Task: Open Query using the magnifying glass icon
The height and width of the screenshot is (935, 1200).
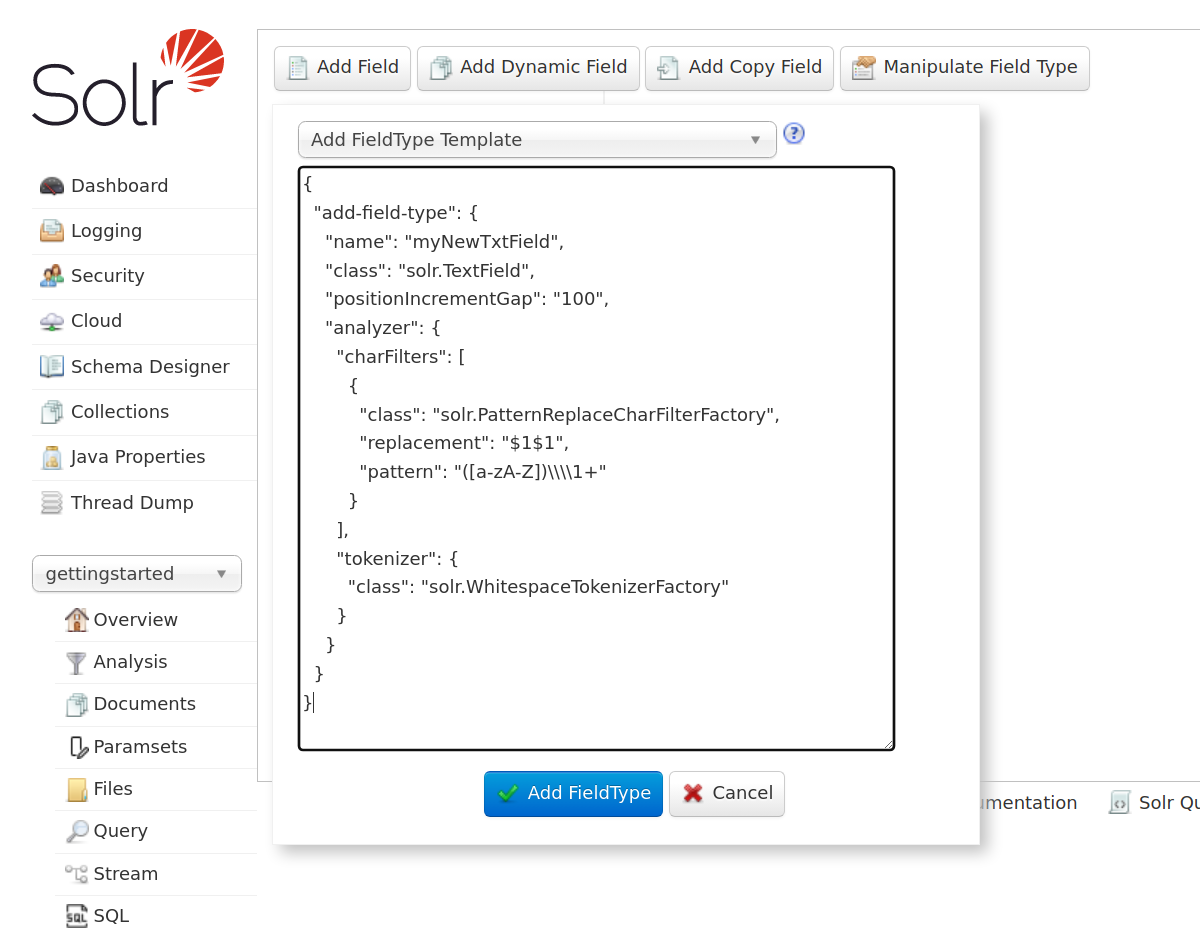Action: 75,831
